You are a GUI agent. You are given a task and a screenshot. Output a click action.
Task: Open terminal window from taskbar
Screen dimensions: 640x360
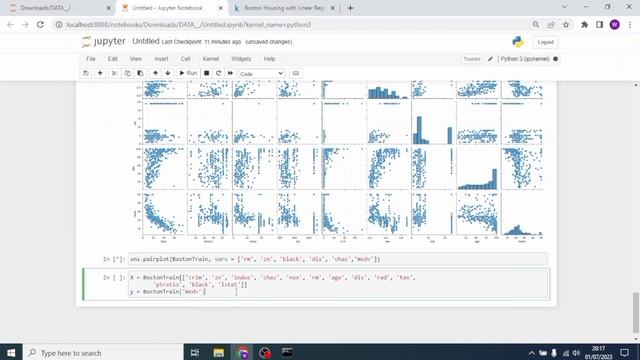(287, 353)
